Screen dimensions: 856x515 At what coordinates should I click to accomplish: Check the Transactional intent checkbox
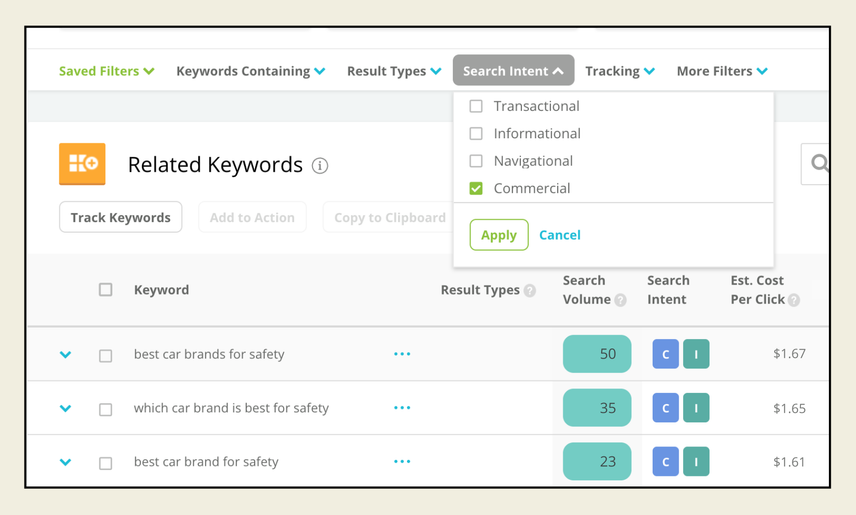pos(476,106)
